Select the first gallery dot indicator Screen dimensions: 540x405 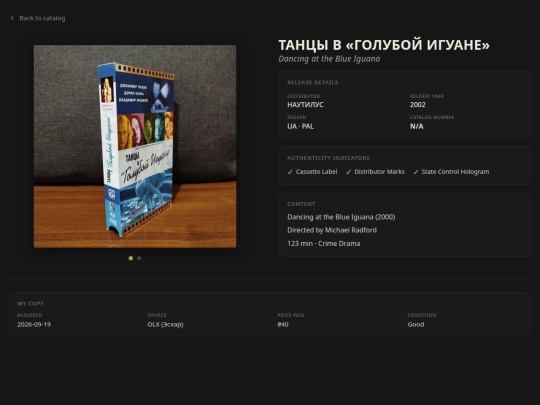click(x=131, y=258)
